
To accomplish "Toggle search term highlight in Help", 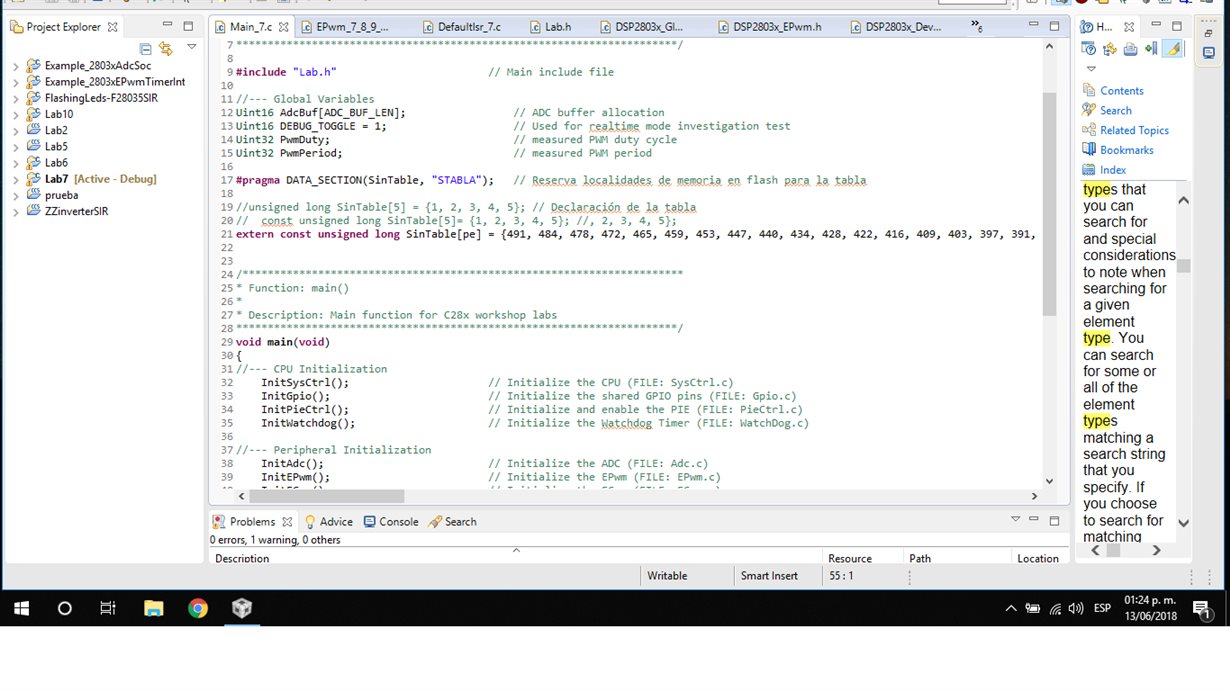I will [1173, 49].
